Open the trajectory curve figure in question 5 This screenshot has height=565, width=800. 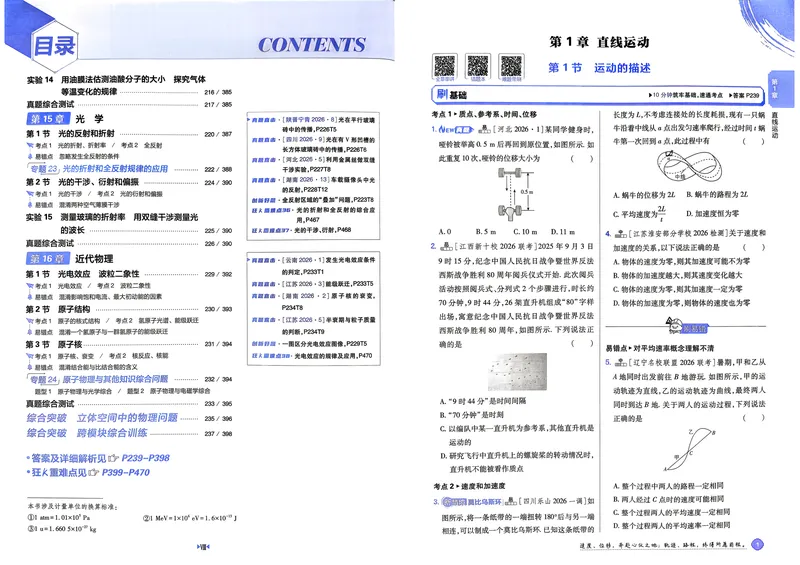coord(689,450)
